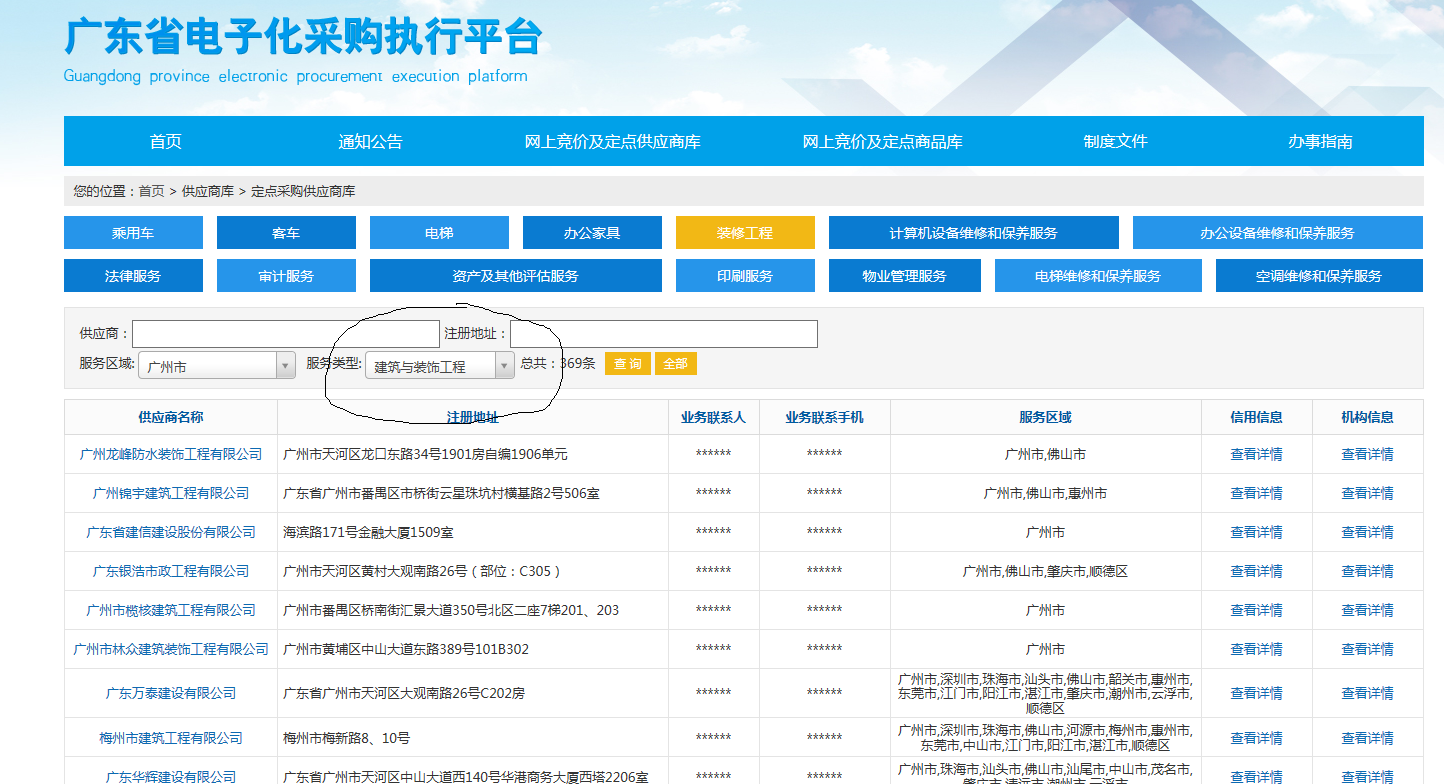Open supplier 广州龙峰防水装饰工程有限公司 details
This screenshot has width=1444, height=784.
point(170,453)
